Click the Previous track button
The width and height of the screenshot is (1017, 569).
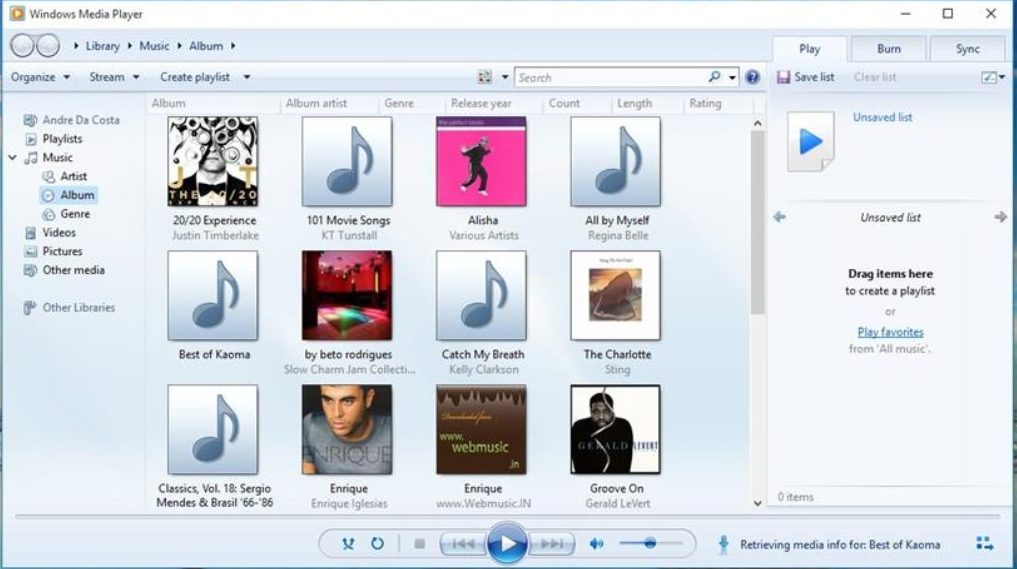pos(462,544)
